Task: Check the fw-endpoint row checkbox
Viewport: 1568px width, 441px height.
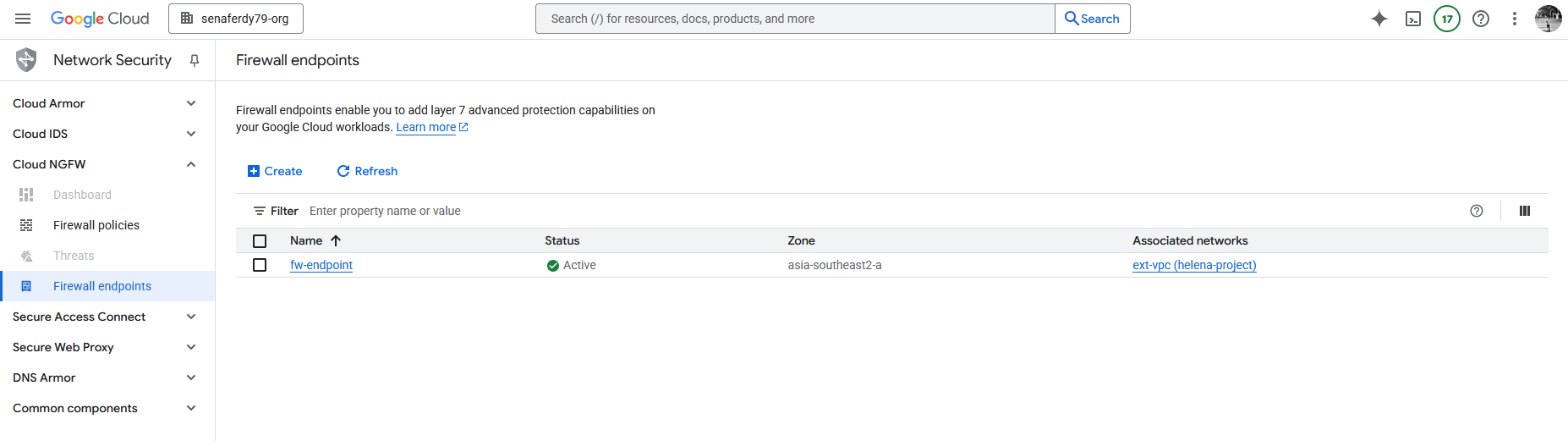Action: (x=260, y=265)
